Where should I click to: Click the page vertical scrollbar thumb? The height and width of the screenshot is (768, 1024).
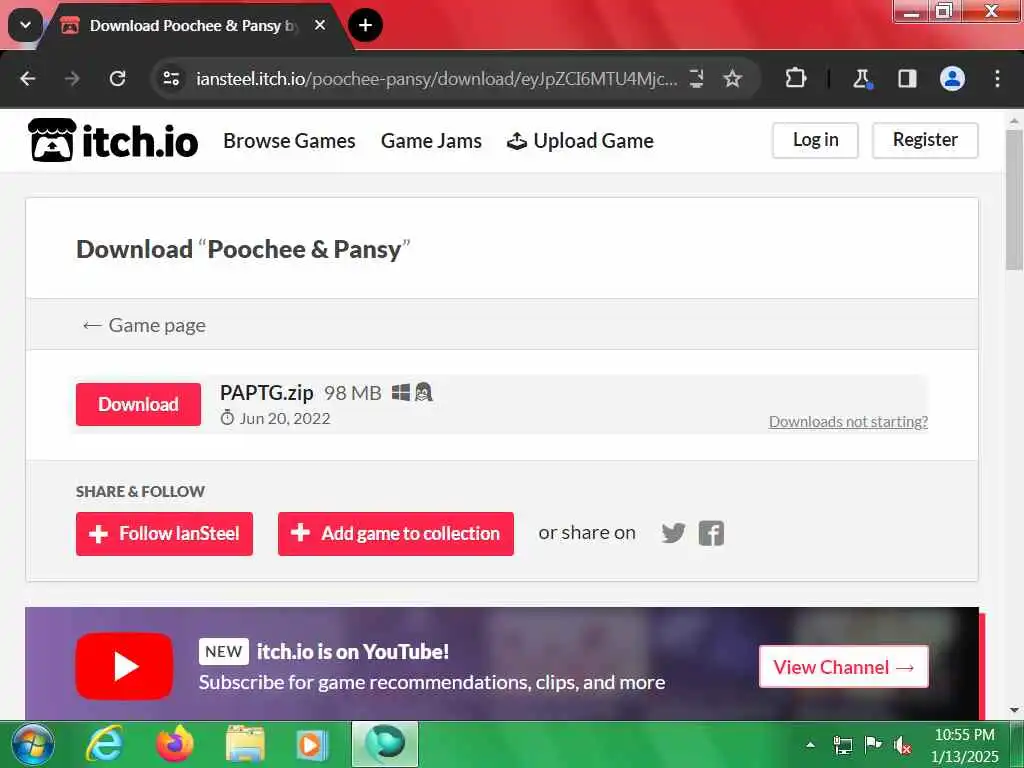(x=1014, y=200)
